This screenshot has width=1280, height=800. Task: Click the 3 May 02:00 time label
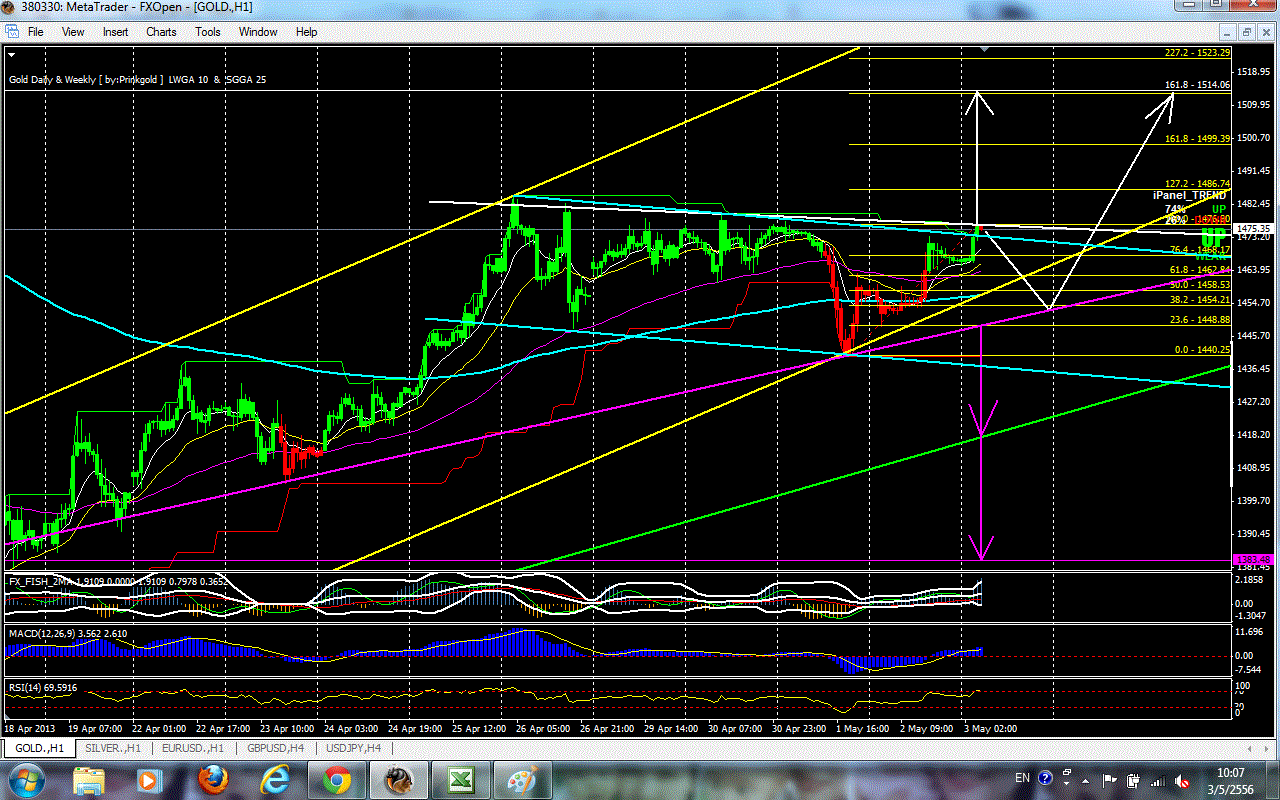pyautogui.click(x=990, y=729)
